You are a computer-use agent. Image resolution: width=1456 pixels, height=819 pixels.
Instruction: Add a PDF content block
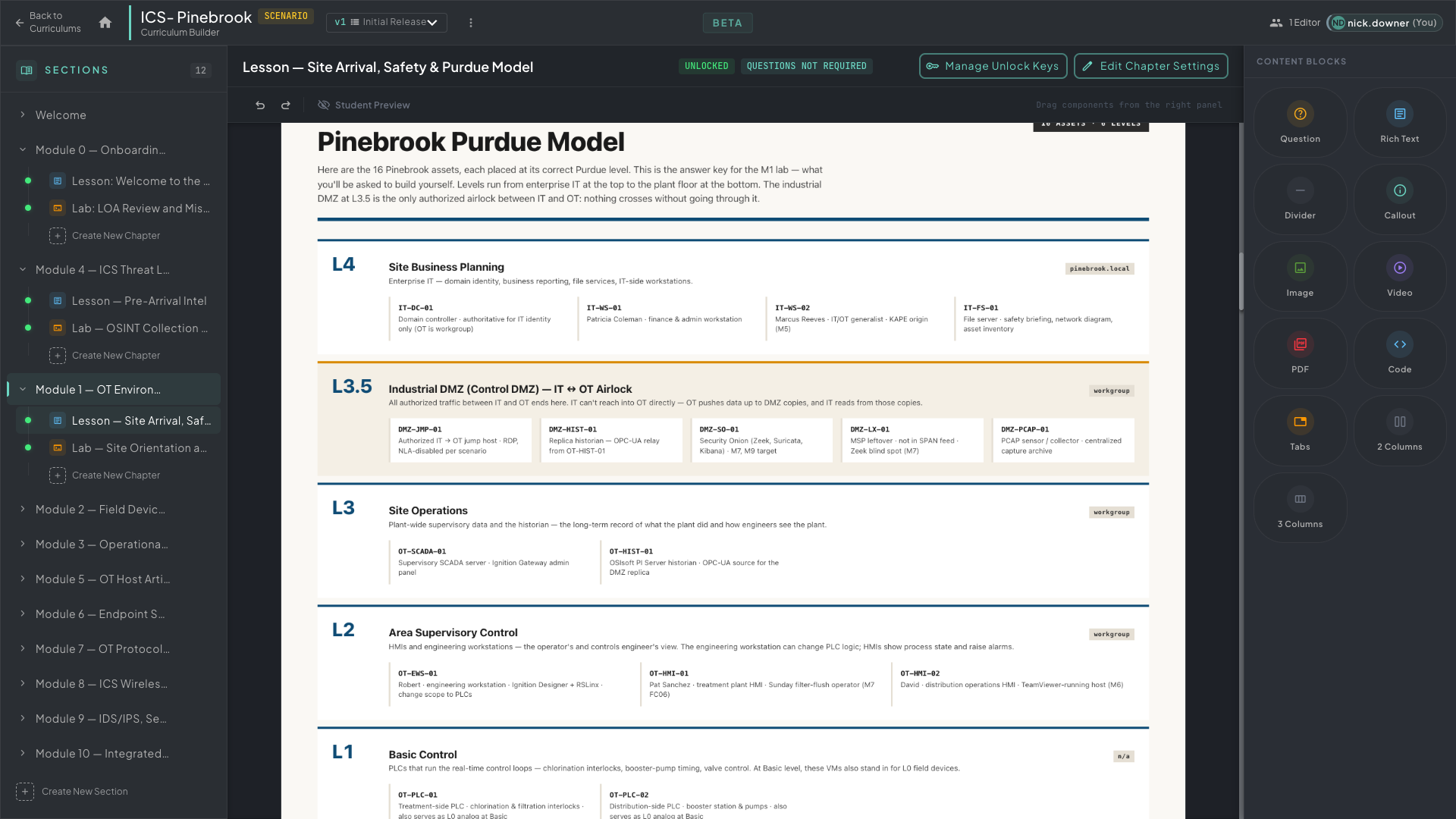click(1300, 353)
